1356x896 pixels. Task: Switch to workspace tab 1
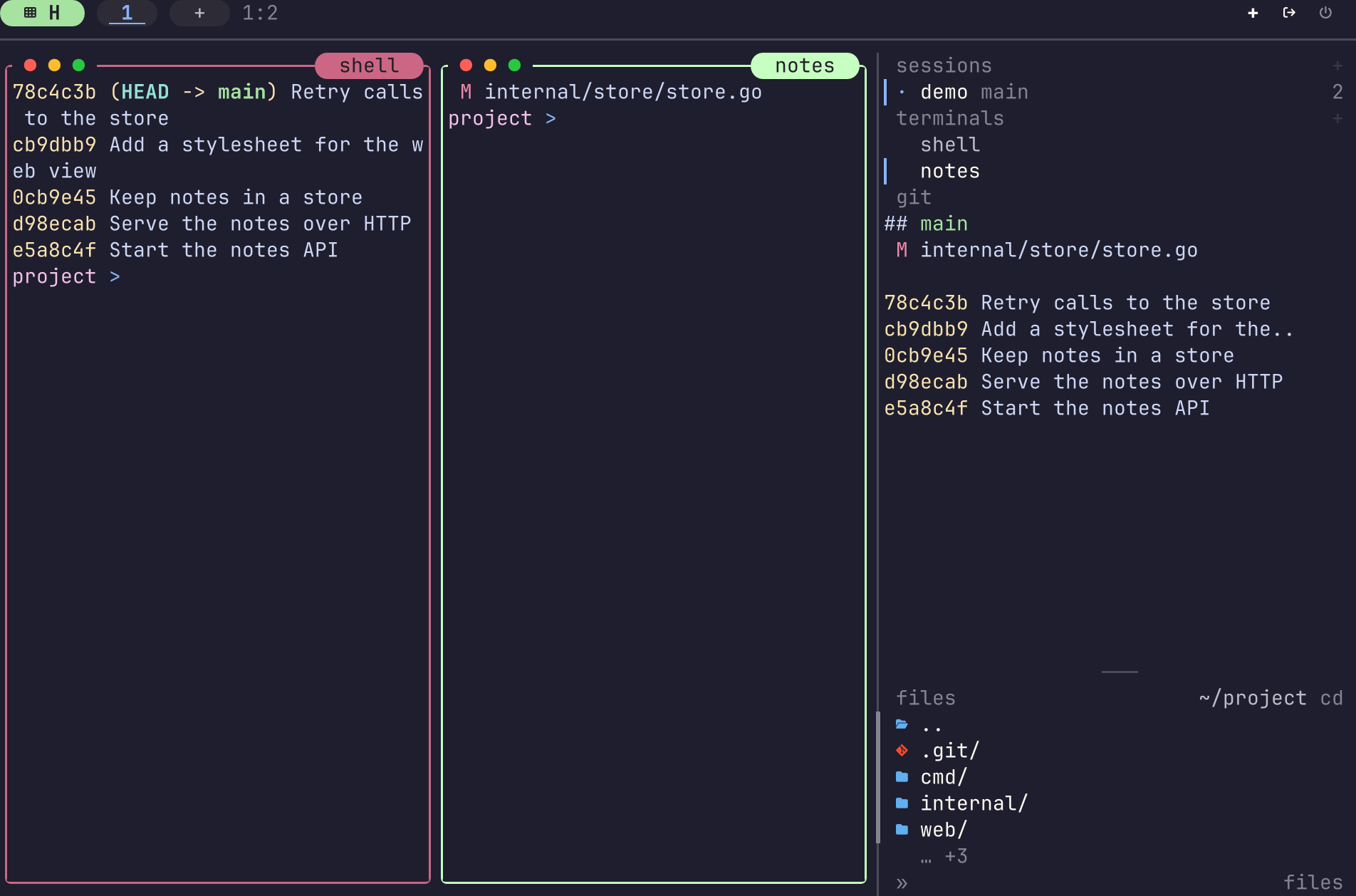click(x=127, y=13)
